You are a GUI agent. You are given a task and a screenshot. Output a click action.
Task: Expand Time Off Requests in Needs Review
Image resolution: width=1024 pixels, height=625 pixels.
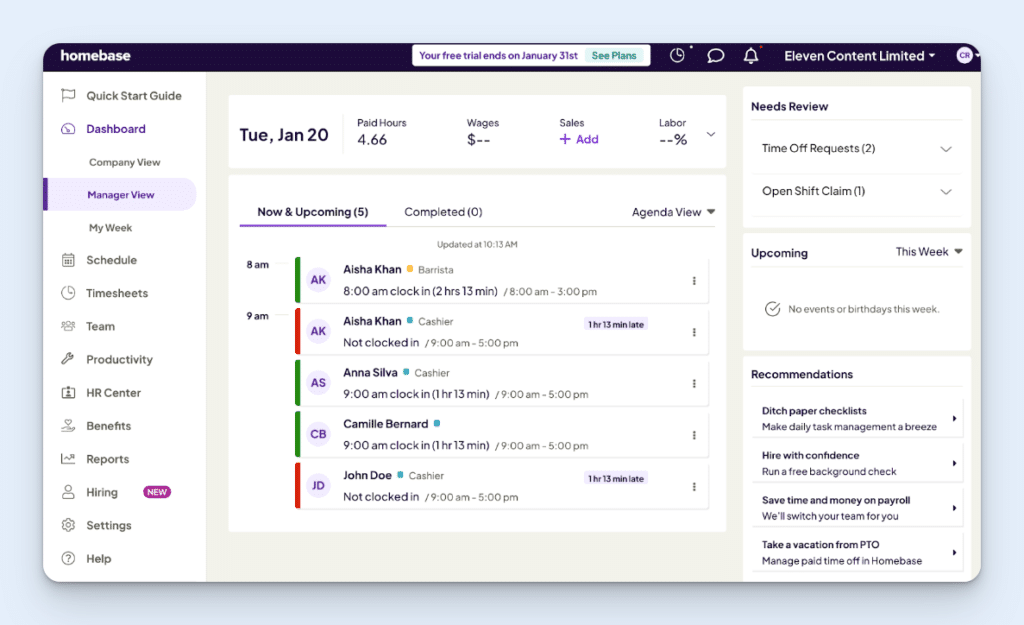[944, 147]
